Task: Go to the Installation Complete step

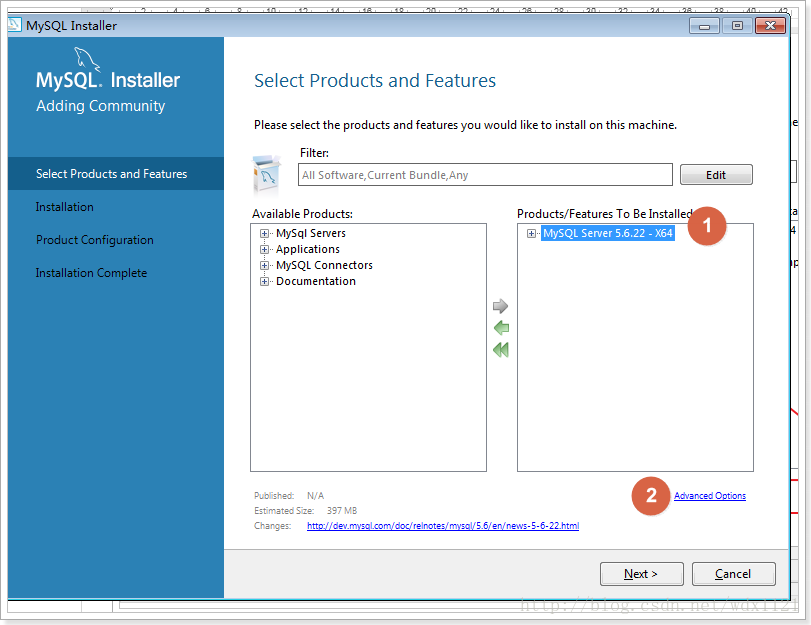Action: 92,273
